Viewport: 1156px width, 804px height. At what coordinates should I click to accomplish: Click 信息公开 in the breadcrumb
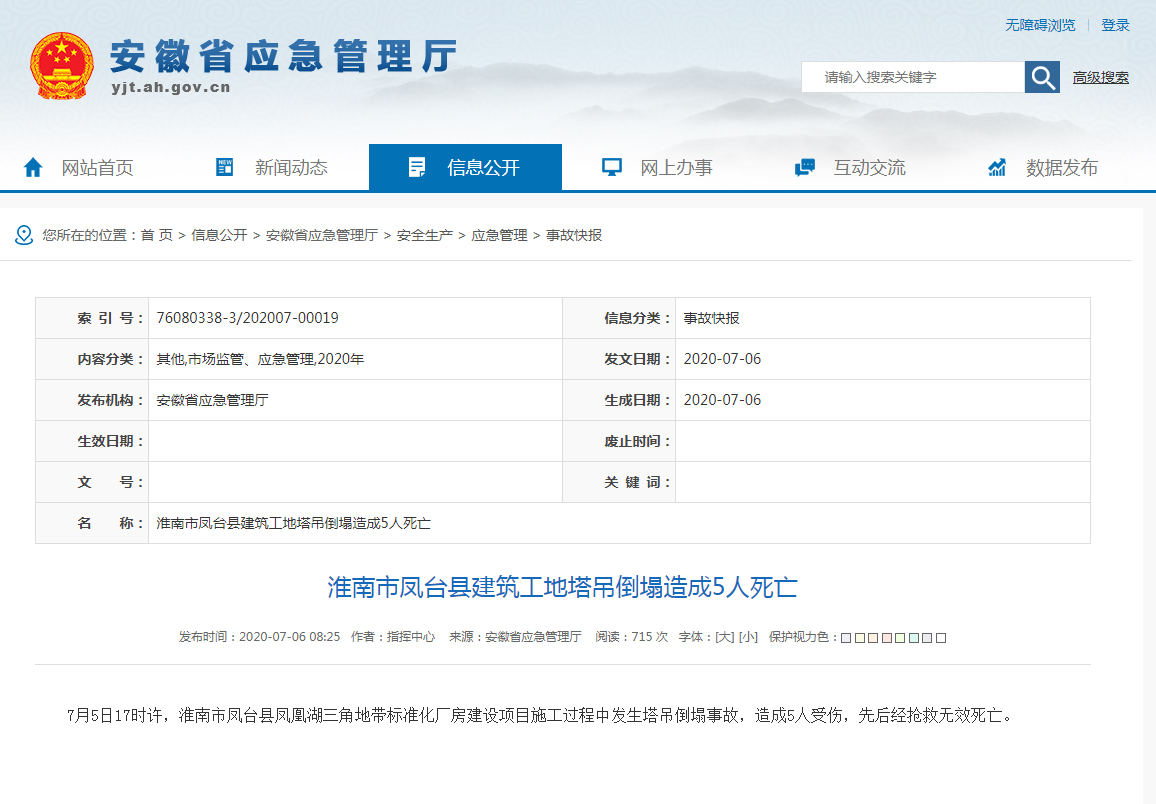coord(219,235)
